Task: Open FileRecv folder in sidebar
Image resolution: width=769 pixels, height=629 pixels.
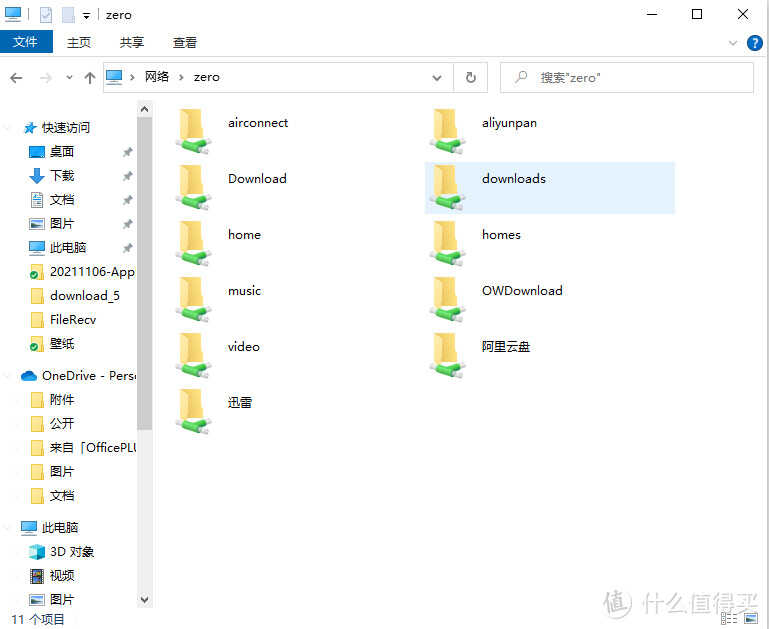Action: click(73, 320)
